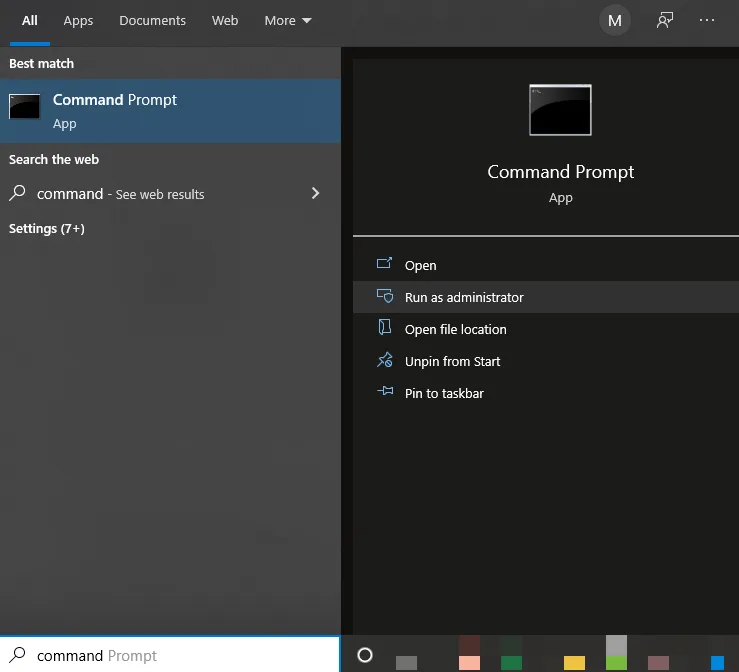The width and height of the screenshot is (739, 672).
Task: Switch to the Web tab
Action: tap(225, 21)
